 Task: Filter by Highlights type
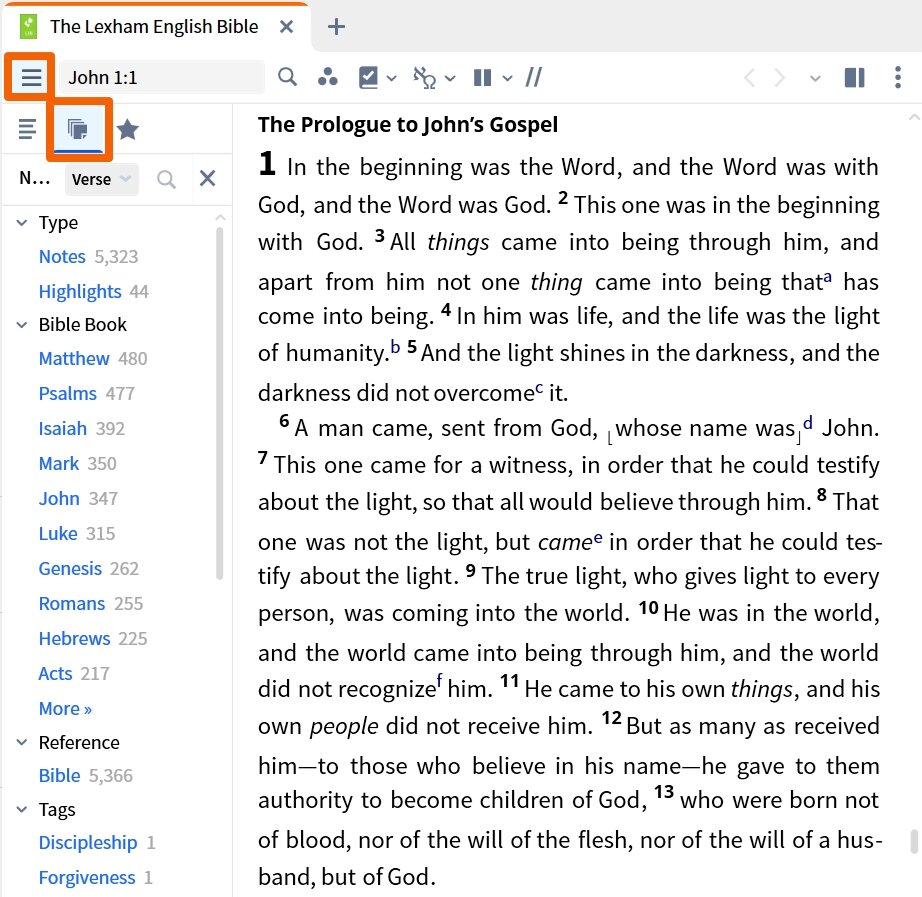click(x=80, y=291)
